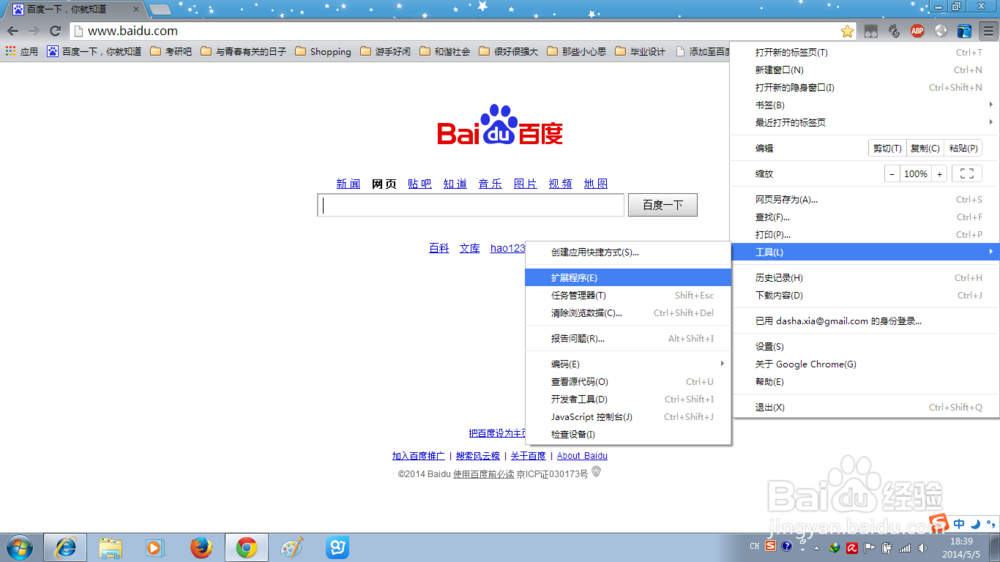Go back with the back arrow
1000x562 pixels.
tap(13, 31)
